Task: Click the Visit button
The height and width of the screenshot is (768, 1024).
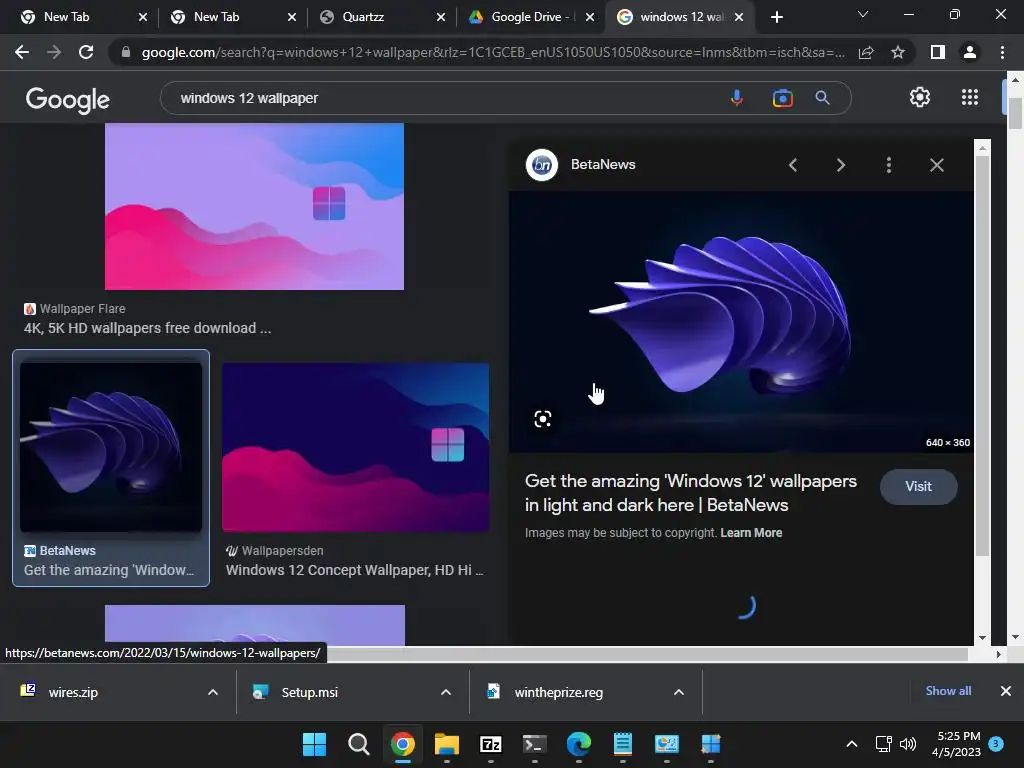Action: coord(918,487)
